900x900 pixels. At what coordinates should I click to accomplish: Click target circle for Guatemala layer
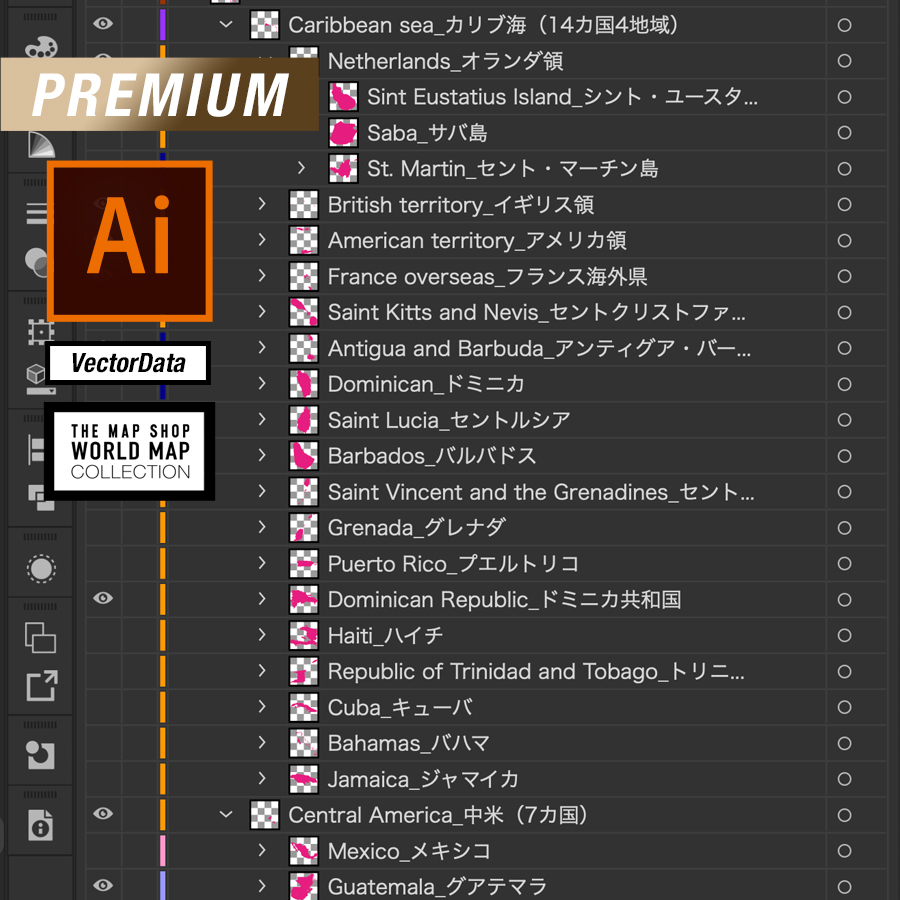point(844,887)
